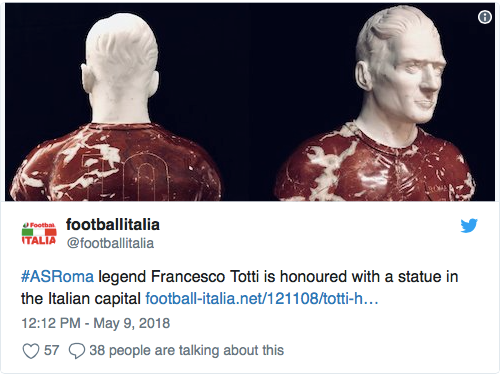502x374 pixels.
Task: Click the 'Francesco Totti is honoured' tweet text
Action: 212,277
